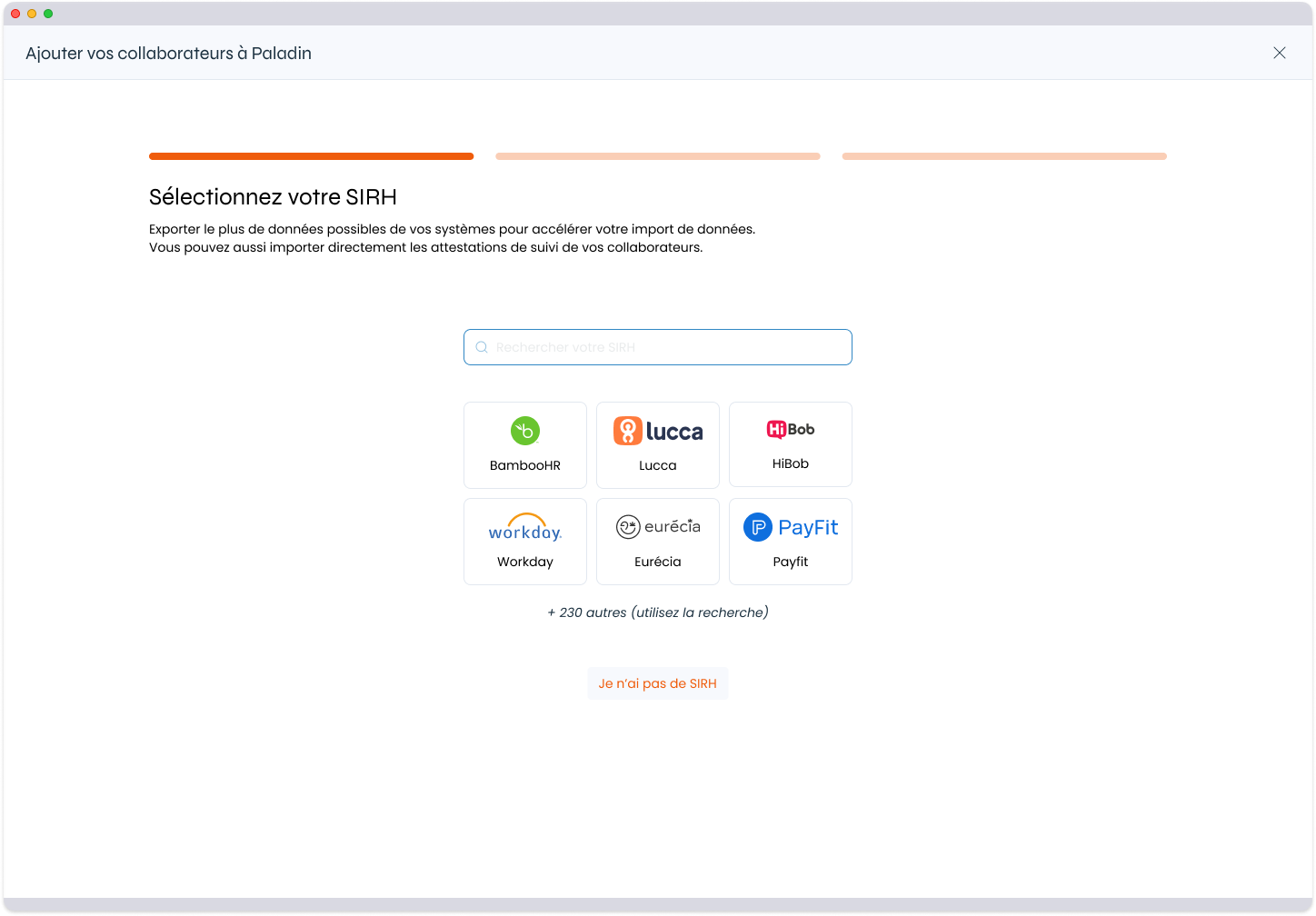1316x916 pixels.
Task: Select the Workday logo with orange arc
Action: coord(525,527)
